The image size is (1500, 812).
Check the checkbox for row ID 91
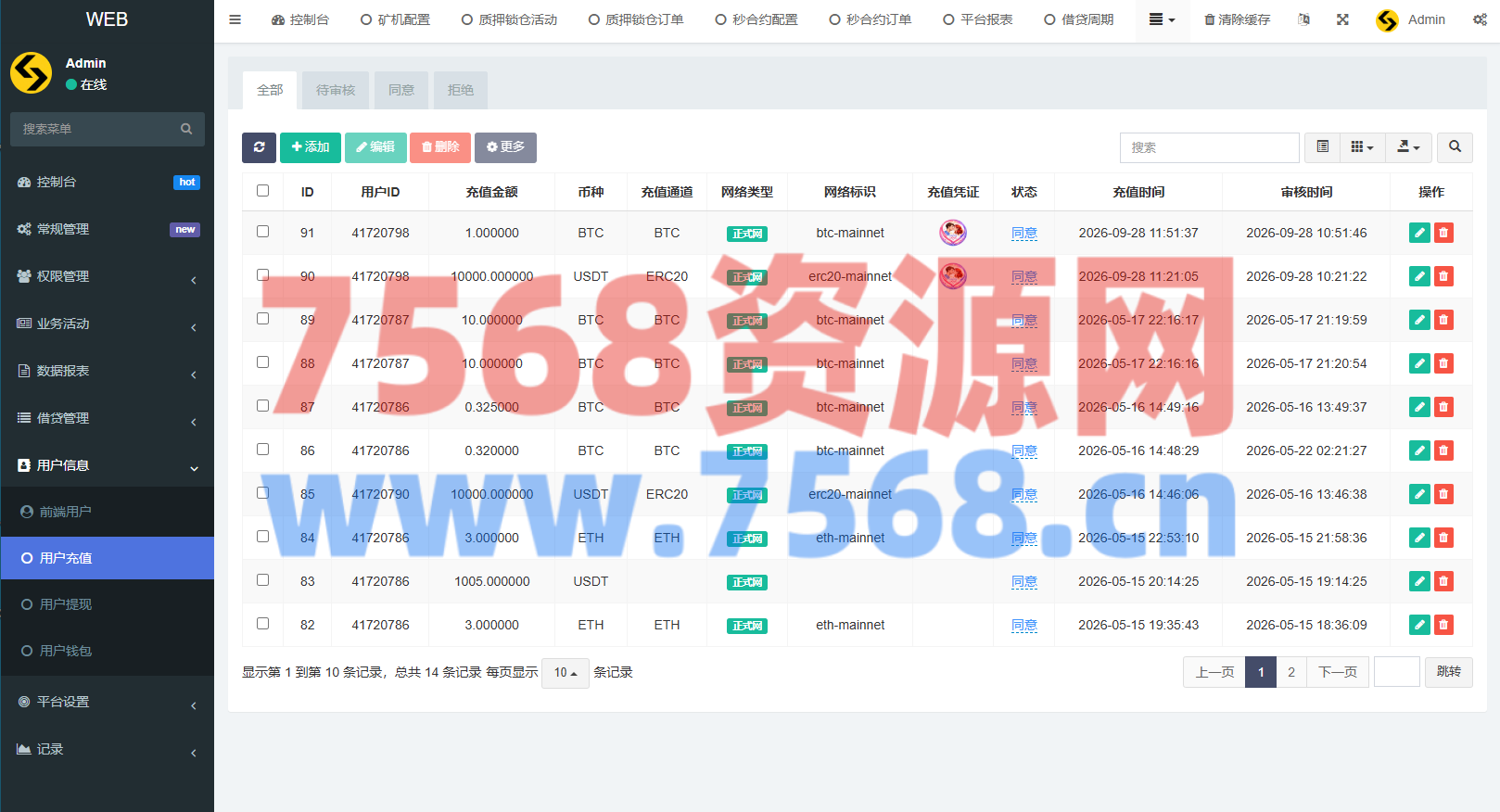point(262,232)
